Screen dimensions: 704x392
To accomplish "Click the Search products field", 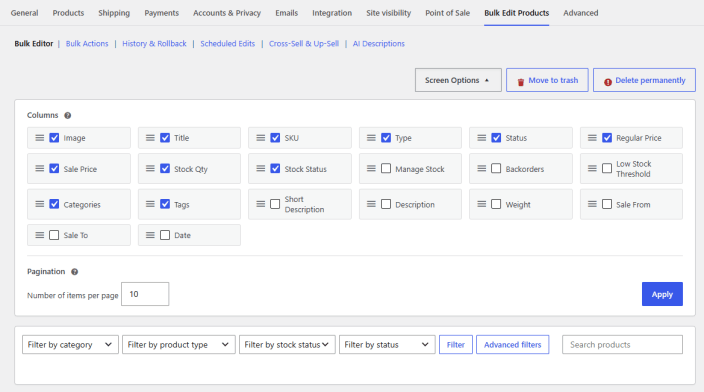I will coord(622,344).
